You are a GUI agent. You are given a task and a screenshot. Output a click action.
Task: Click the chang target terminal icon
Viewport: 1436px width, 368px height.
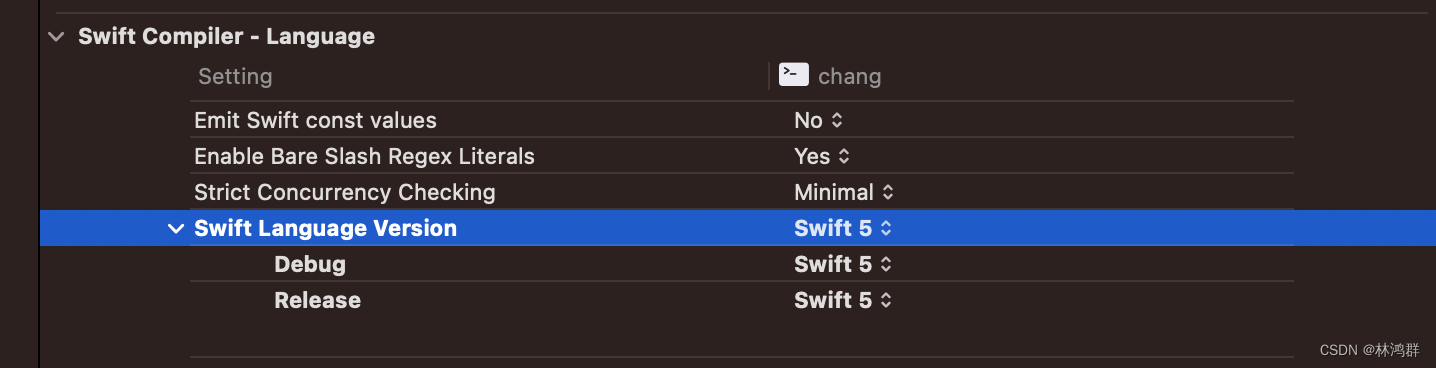(794, 75)
